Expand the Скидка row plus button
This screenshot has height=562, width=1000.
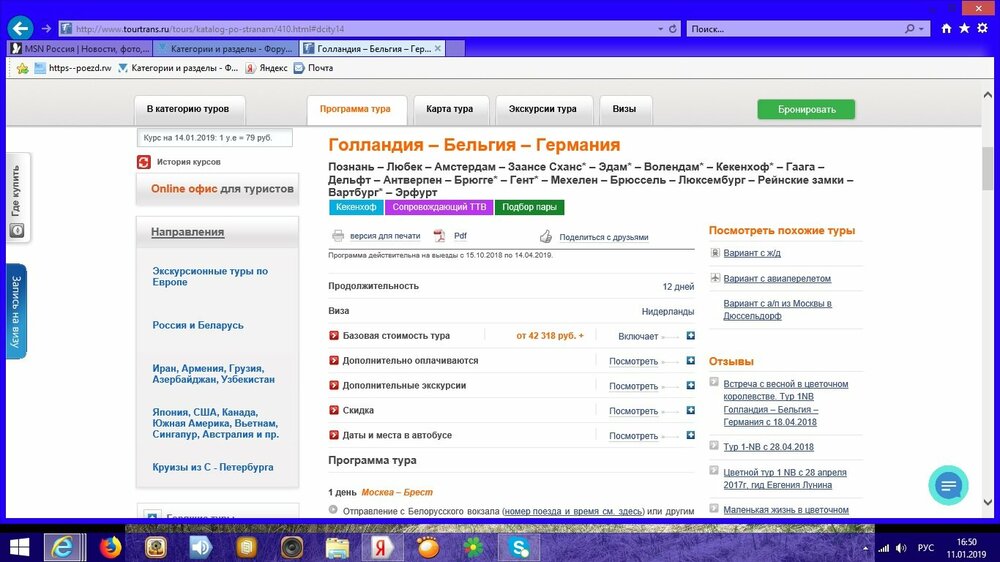[690, 411]
